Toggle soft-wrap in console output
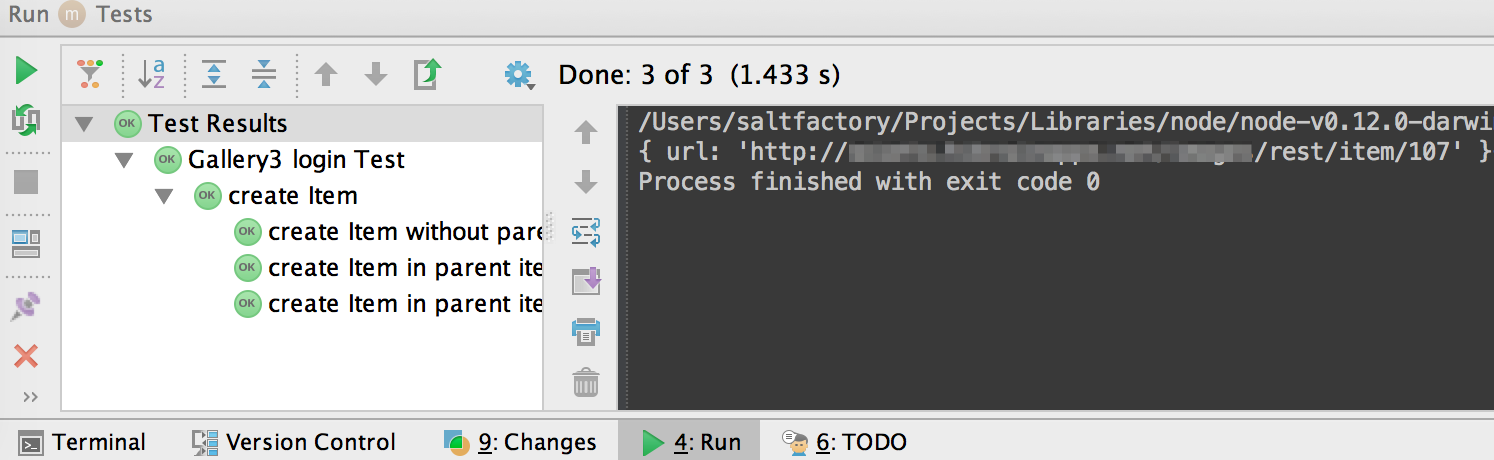 586,232
